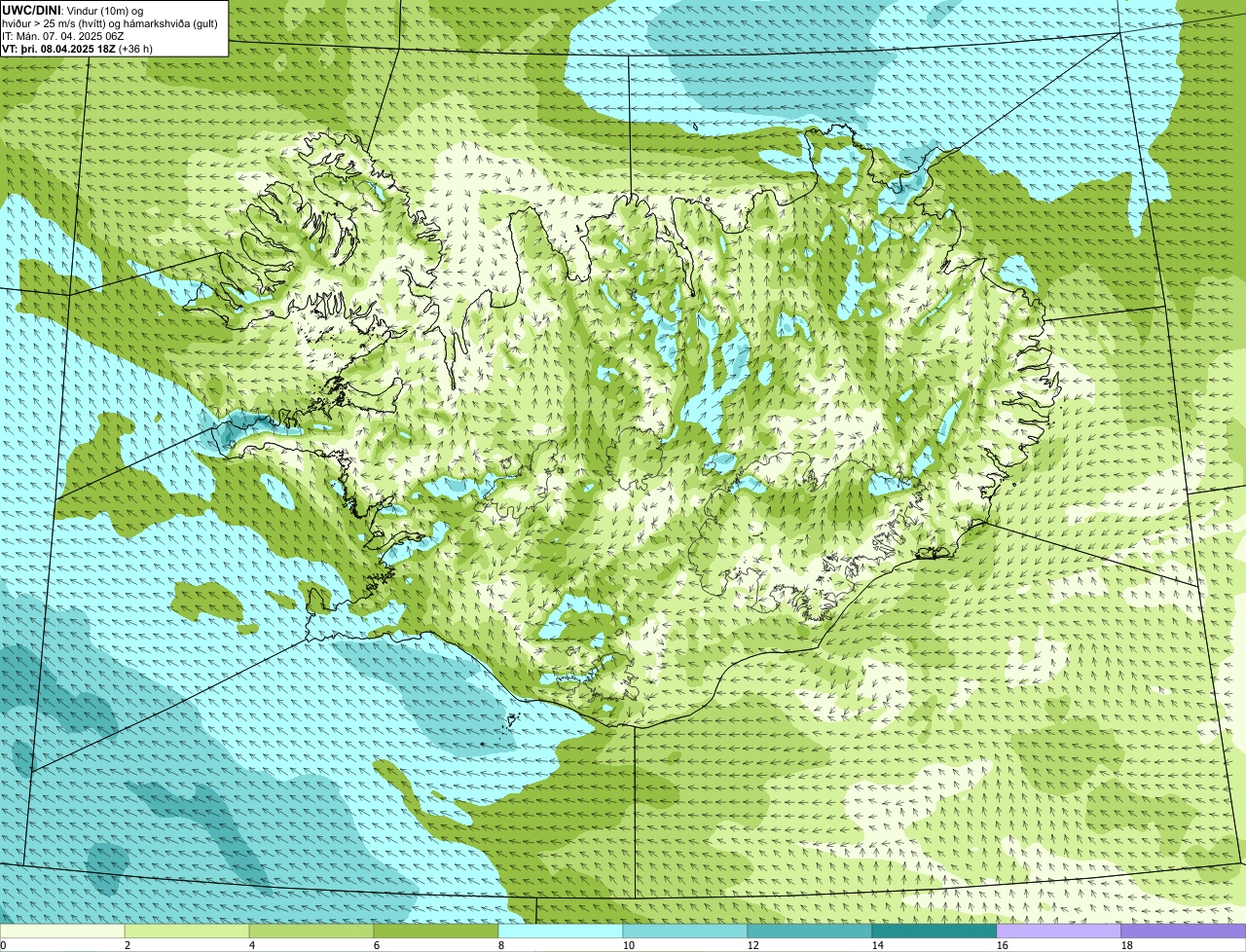The height and width of the screenshot is (952, 1246).
Task: Click the 'UWC/DINI: Vindur (10m) og' title line
Action: [x=73, y=10]
